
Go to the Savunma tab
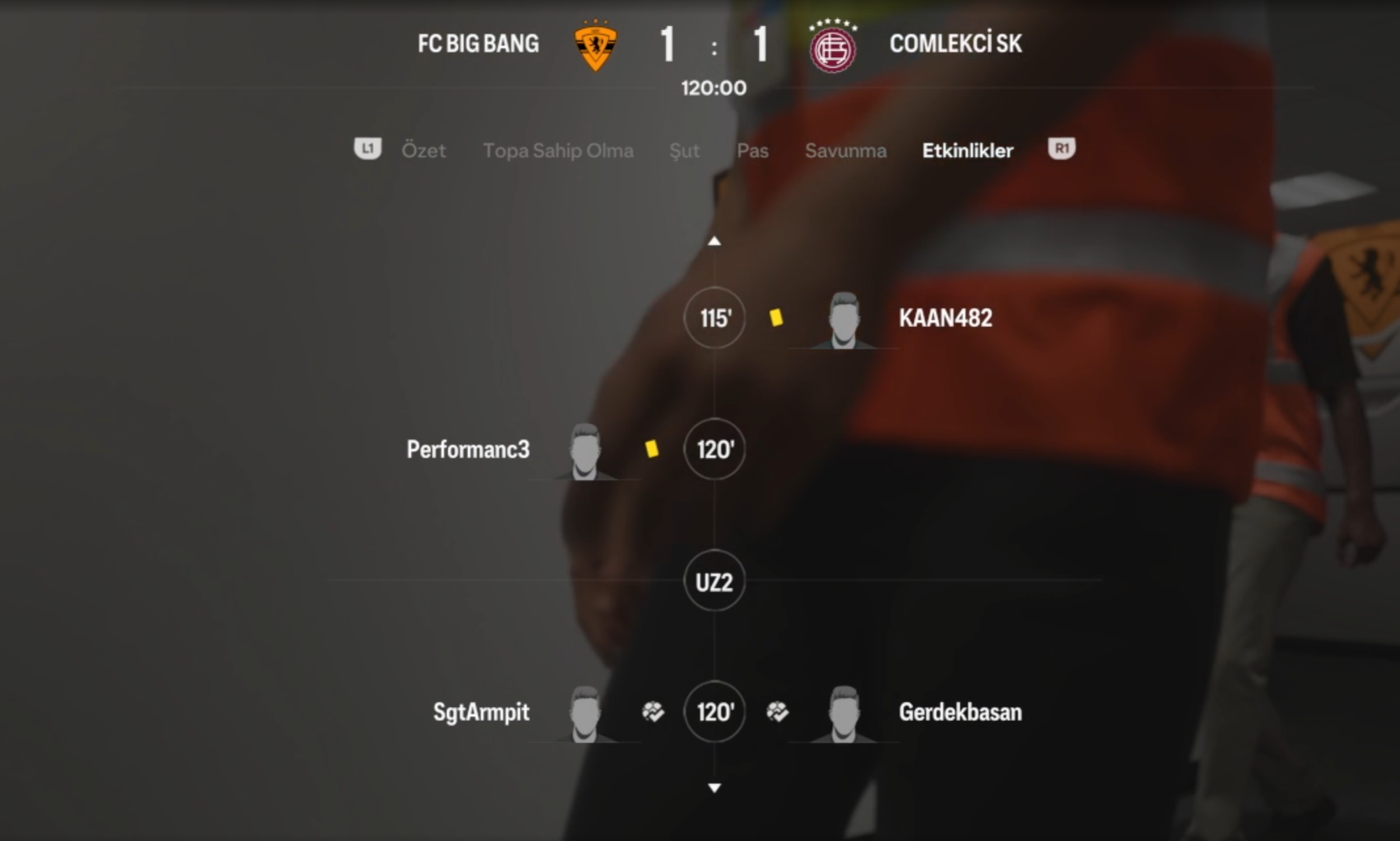point(845,150)
